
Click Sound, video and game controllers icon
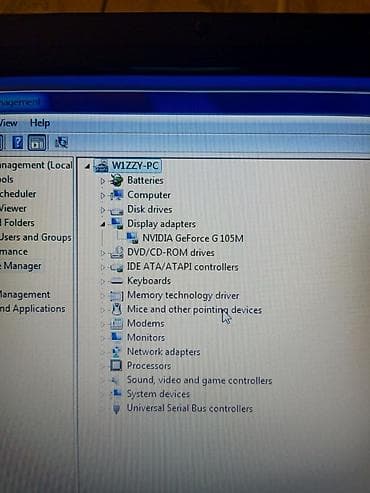pyautogui.click(x=116, y=380)
